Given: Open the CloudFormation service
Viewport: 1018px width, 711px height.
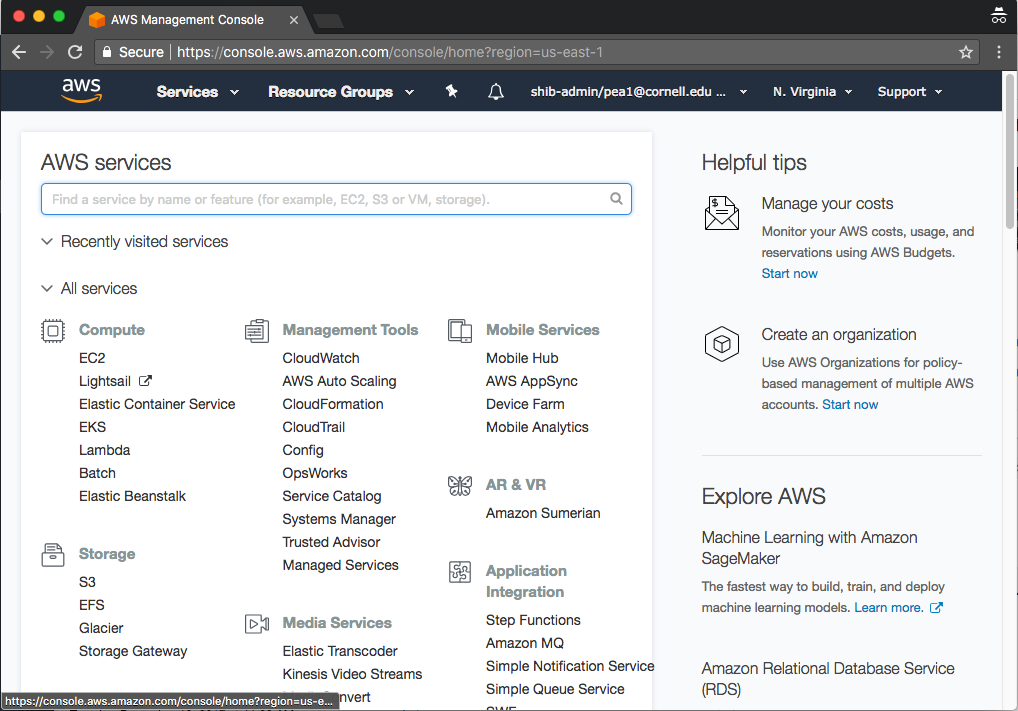Looking at the screenshot, I should (333, 404).
